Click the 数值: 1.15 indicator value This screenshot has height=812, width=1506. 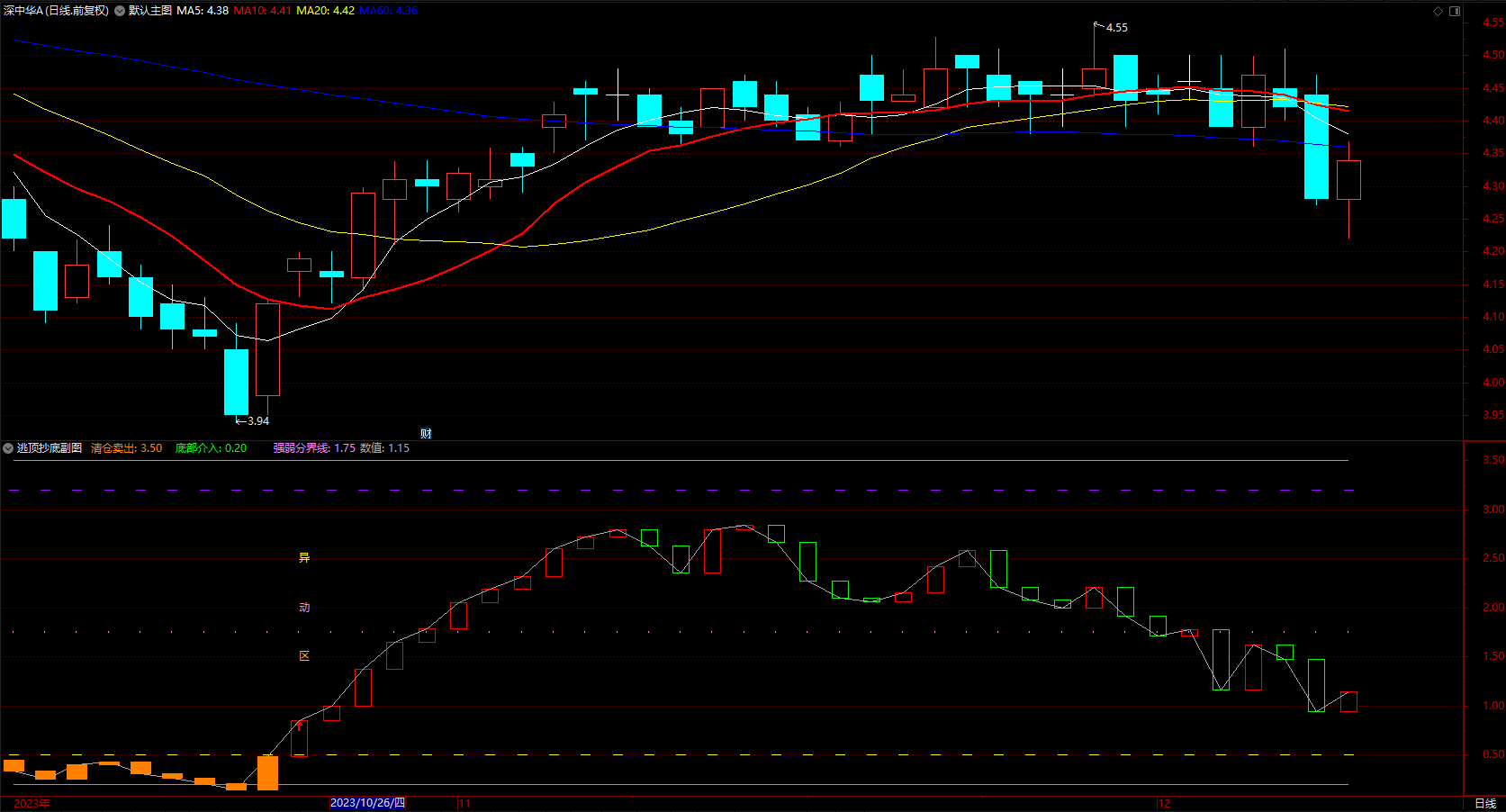click(384, 448)
